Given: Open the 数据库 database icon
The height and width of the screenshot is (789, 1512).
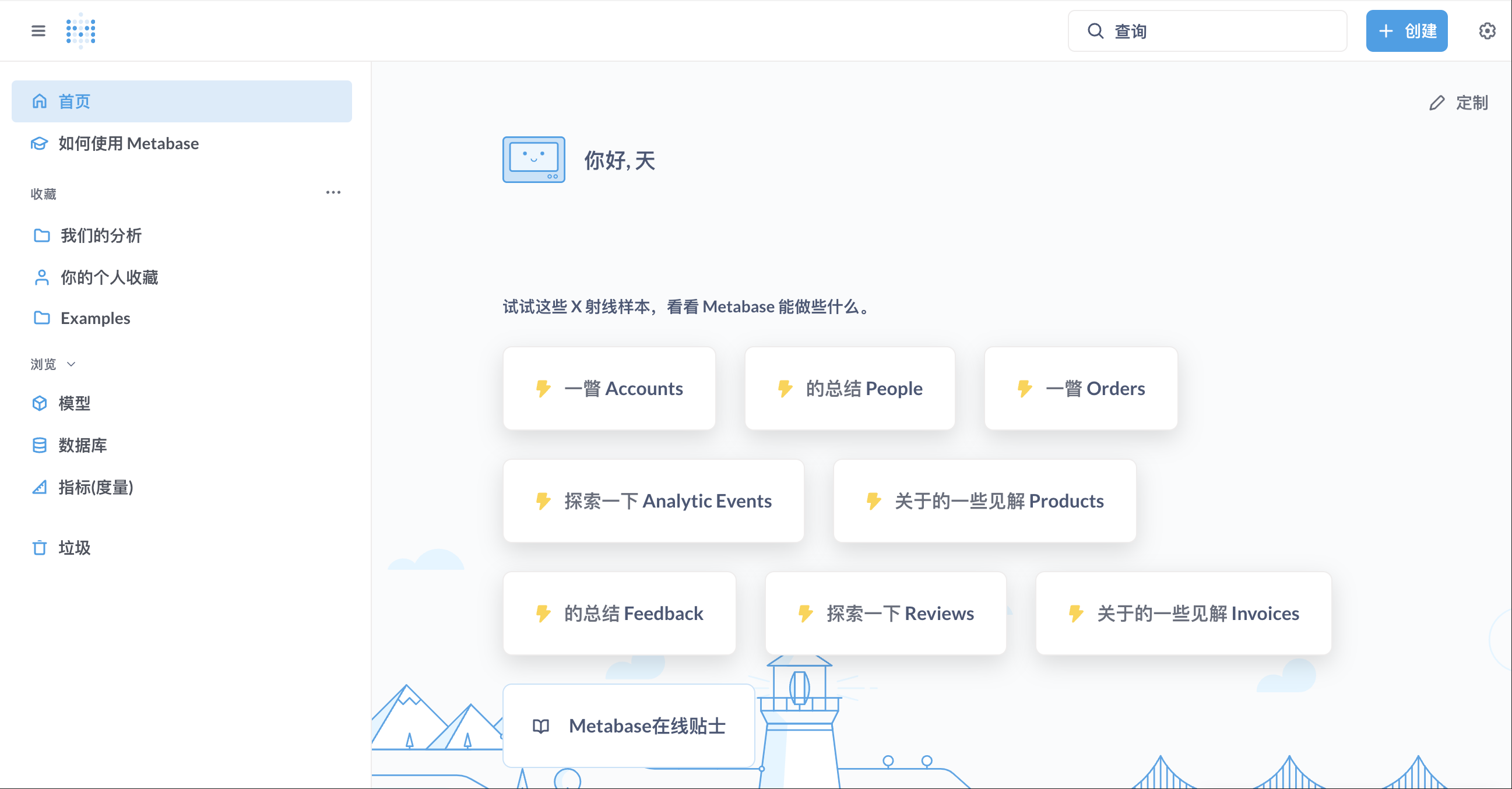Looking at the screenshot, I should (39, 445).
